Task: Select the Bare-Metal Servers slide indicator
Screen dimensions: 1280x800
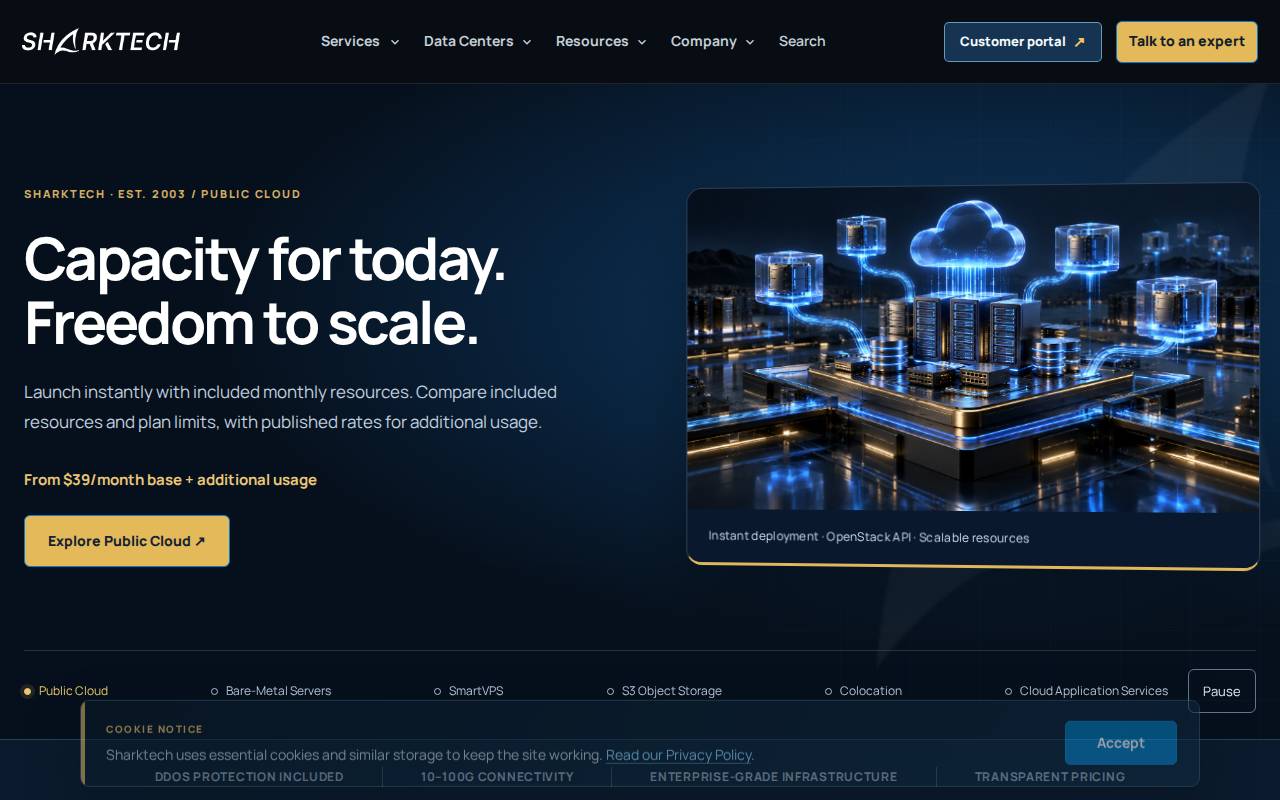Action: point(271,691)
